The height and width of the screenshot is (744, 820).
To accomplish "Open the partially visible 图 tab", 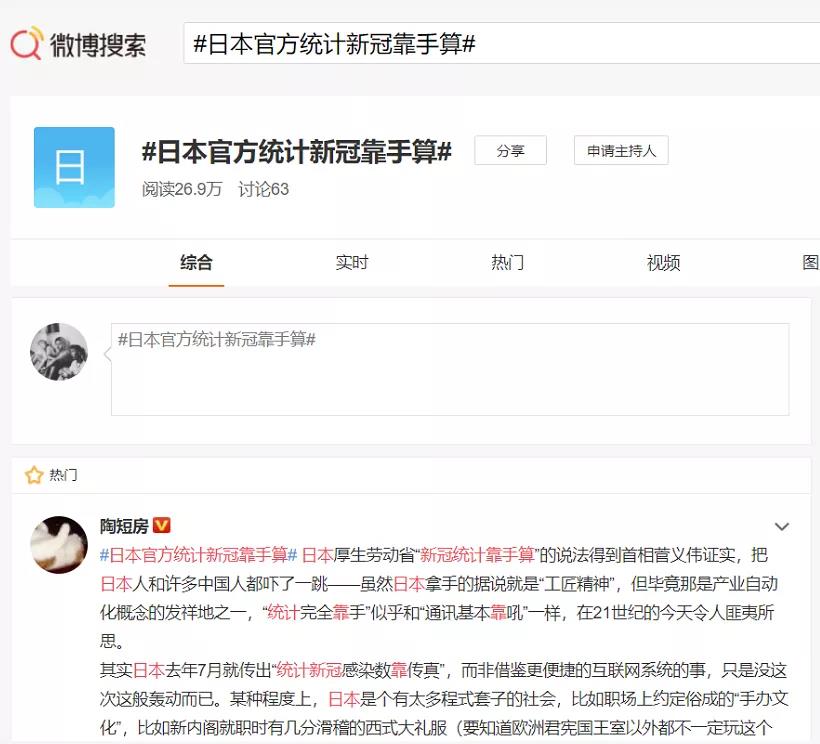I will [x=811, y=262].
